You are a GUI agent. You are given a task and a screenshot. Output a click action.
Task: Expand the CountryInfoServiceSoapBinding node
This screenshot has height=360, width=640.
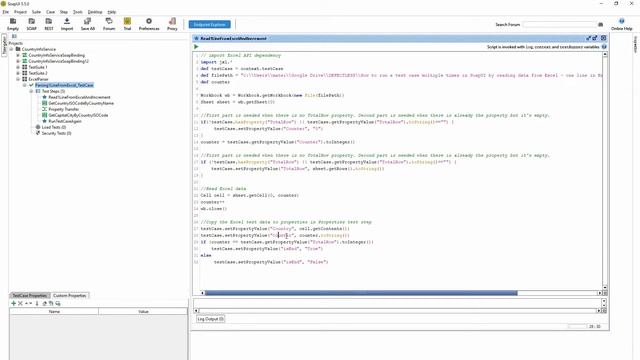coord(18,55)
